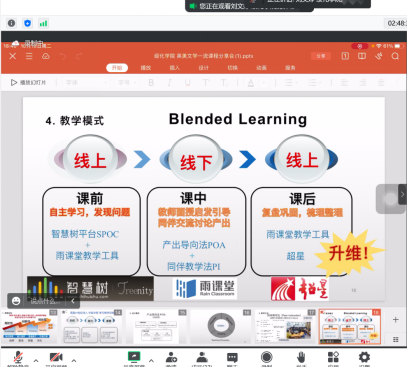
Task: Open the chat bubble icon
Action: tap(232, 358)
